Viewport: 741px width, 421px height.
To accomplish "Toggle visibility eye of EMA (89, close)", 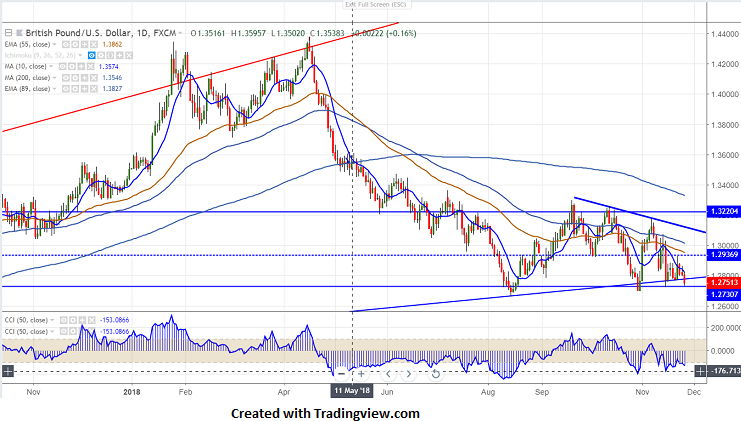I will tap(66, 88).
